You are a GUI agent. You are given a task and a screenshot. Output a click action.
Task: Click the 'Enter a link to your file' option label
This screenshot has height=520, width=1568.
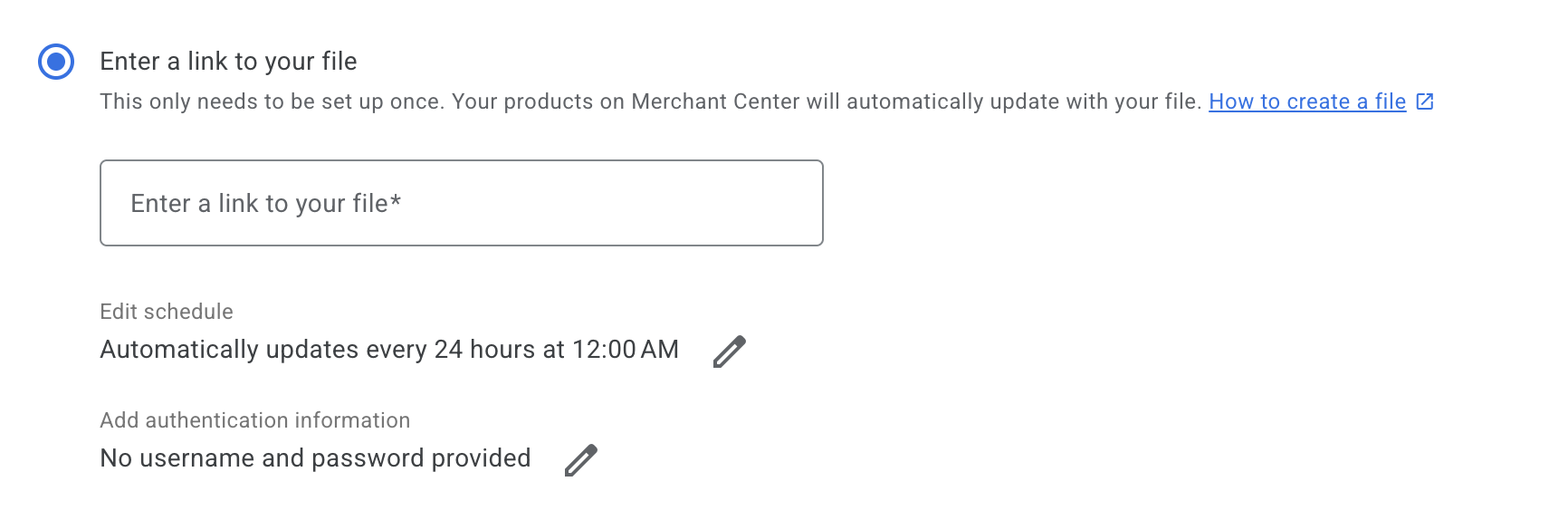(228, 62)
